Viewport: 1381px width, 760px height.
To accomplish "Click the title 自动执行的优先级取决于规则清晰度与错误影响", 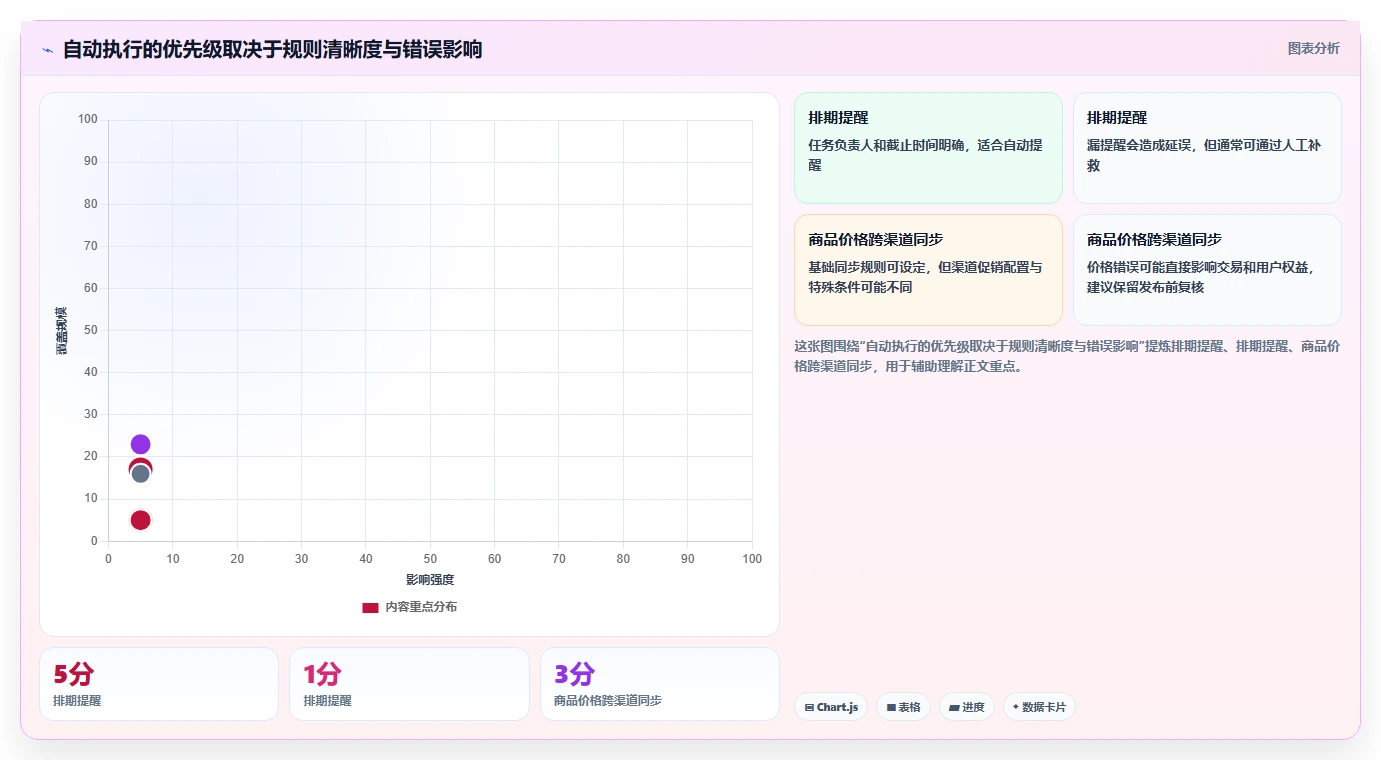I will pyautogui.click(x=272, y=49).
